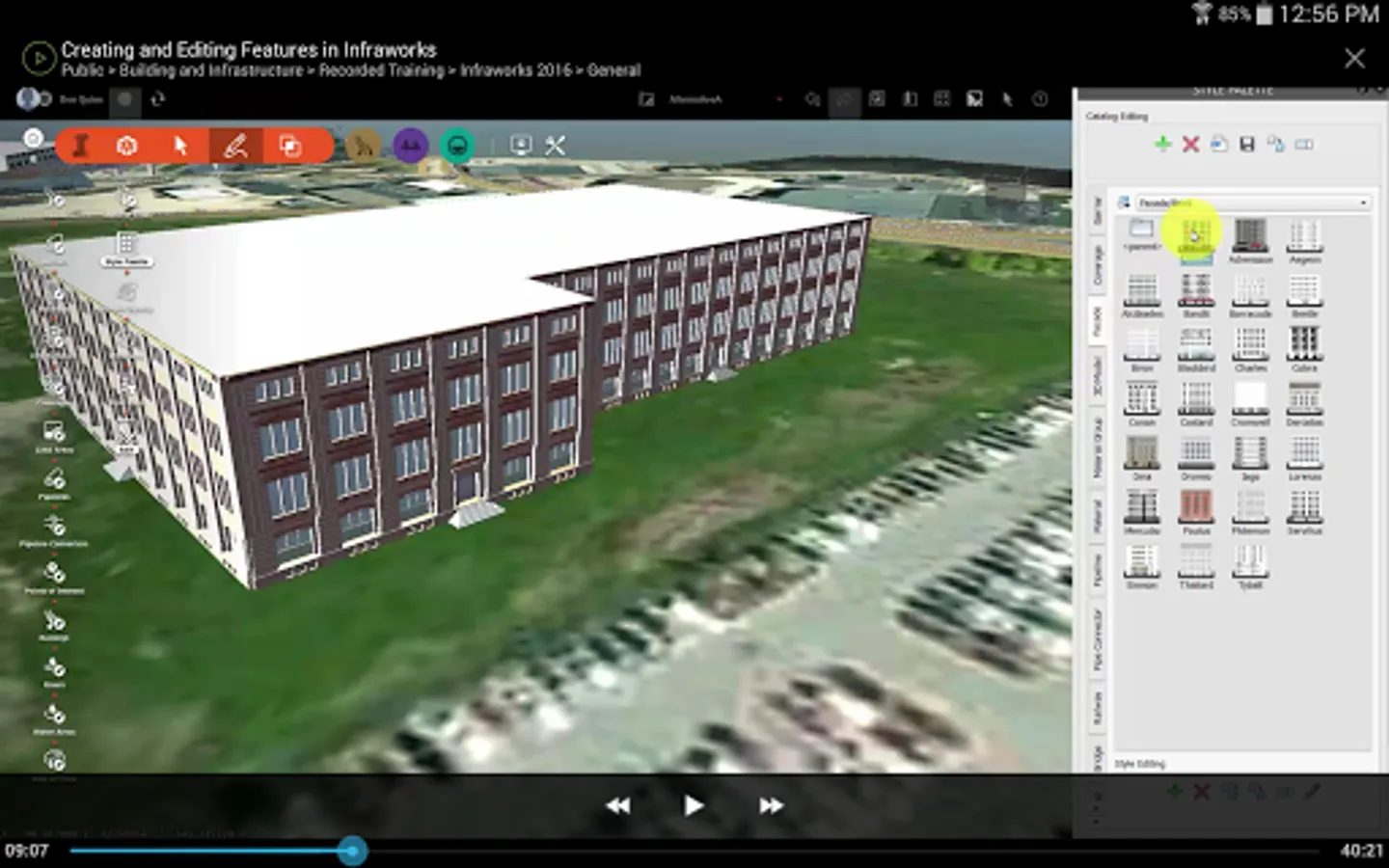Click the Water Areas tool in the left flyout

(54, 719)
